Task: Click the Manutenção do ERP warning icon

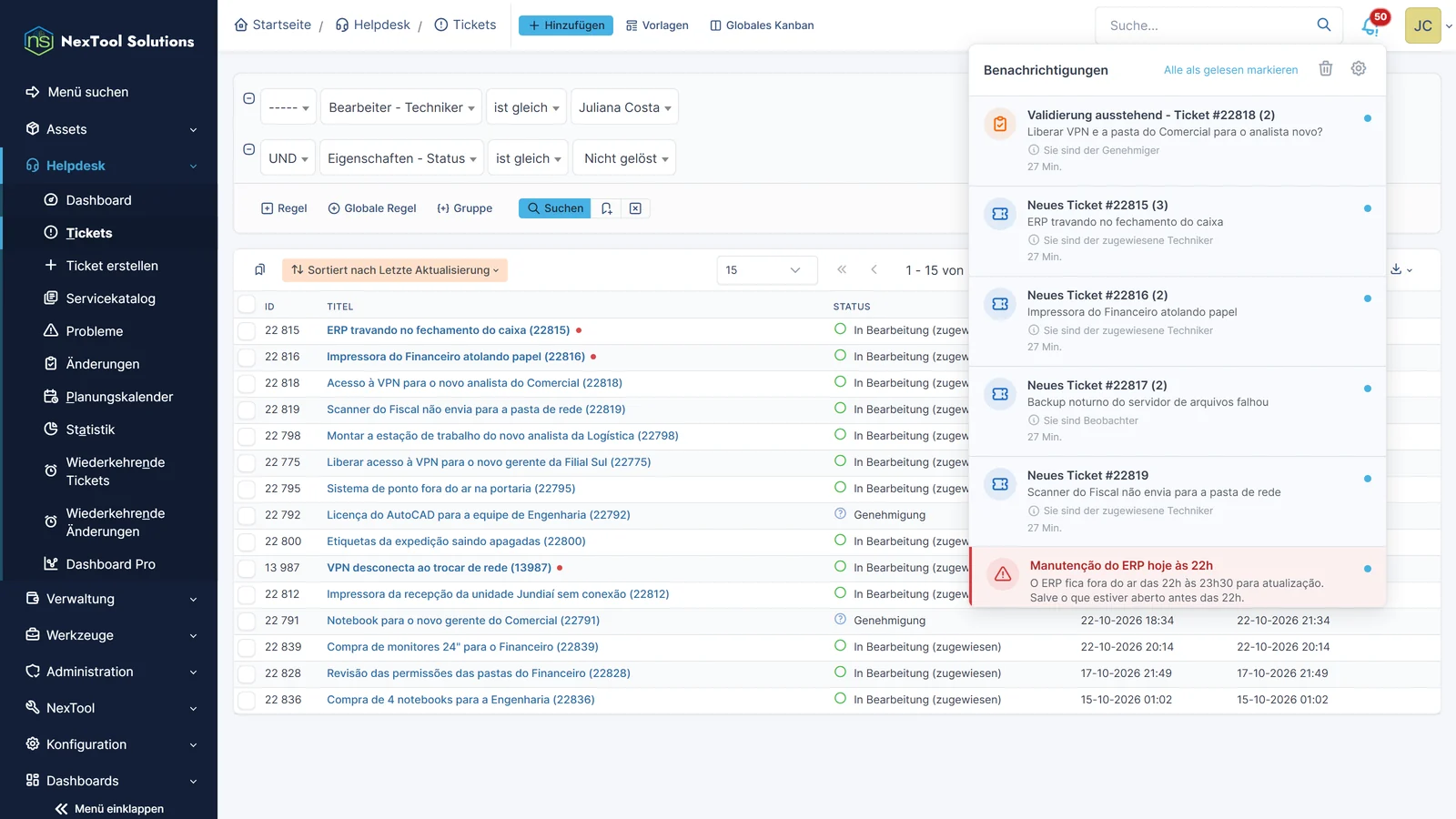Action: tap(1003, 574)
